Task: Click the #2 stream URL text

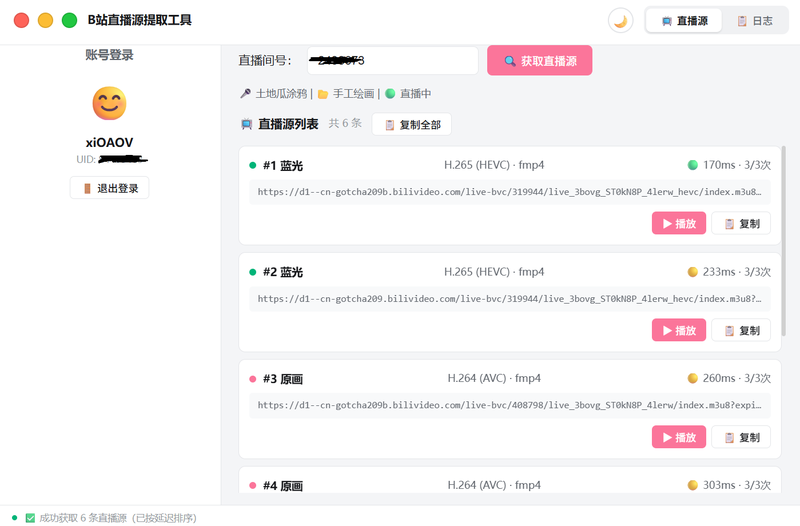Action: 509,299
